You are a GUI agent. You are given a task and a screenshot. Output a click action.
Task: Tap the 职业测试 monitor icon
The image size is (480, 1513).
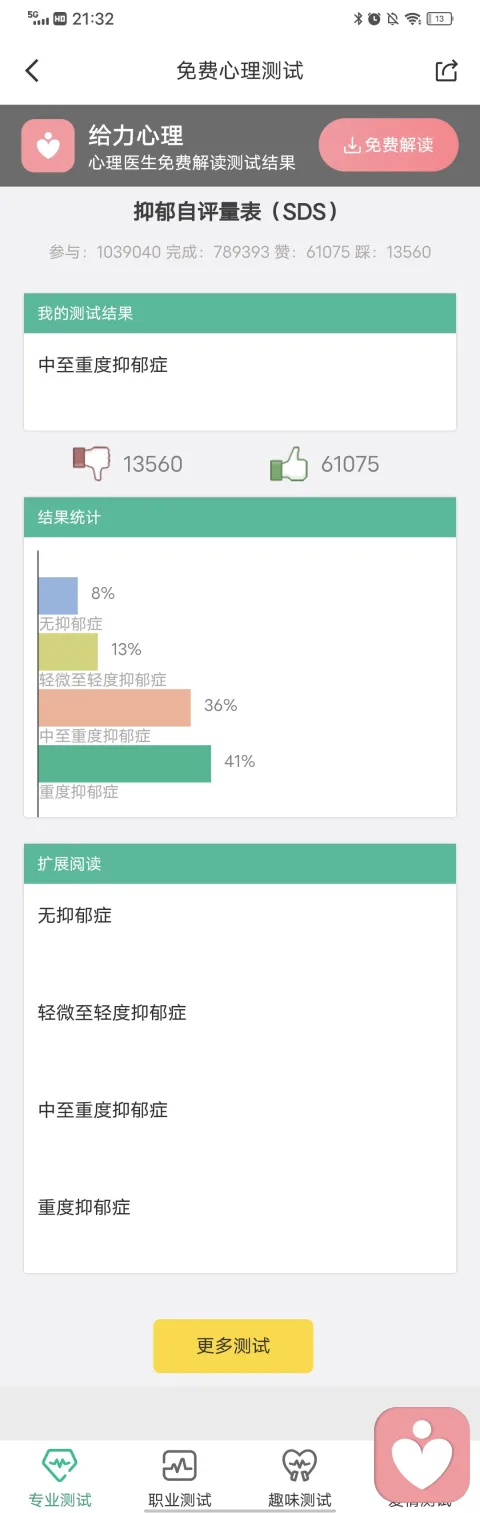180,1466
